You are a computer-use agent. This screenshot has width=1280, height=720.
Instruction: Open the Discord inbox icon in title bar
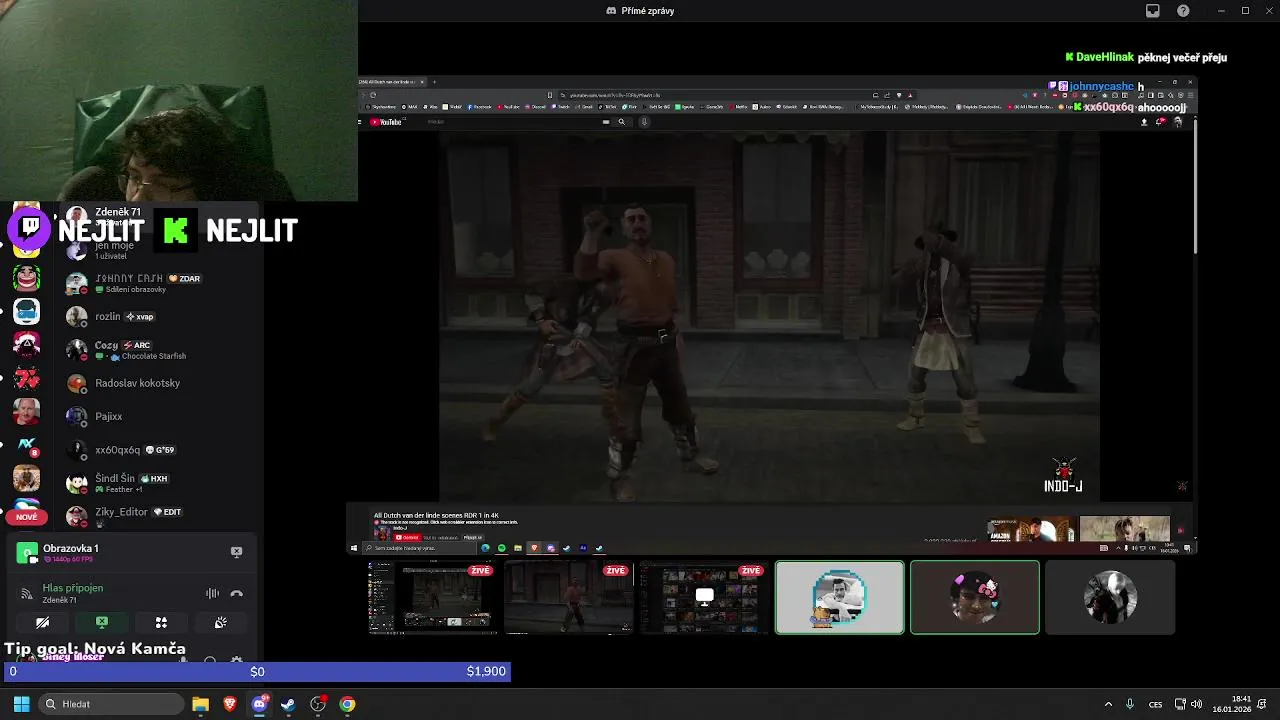1153,11
